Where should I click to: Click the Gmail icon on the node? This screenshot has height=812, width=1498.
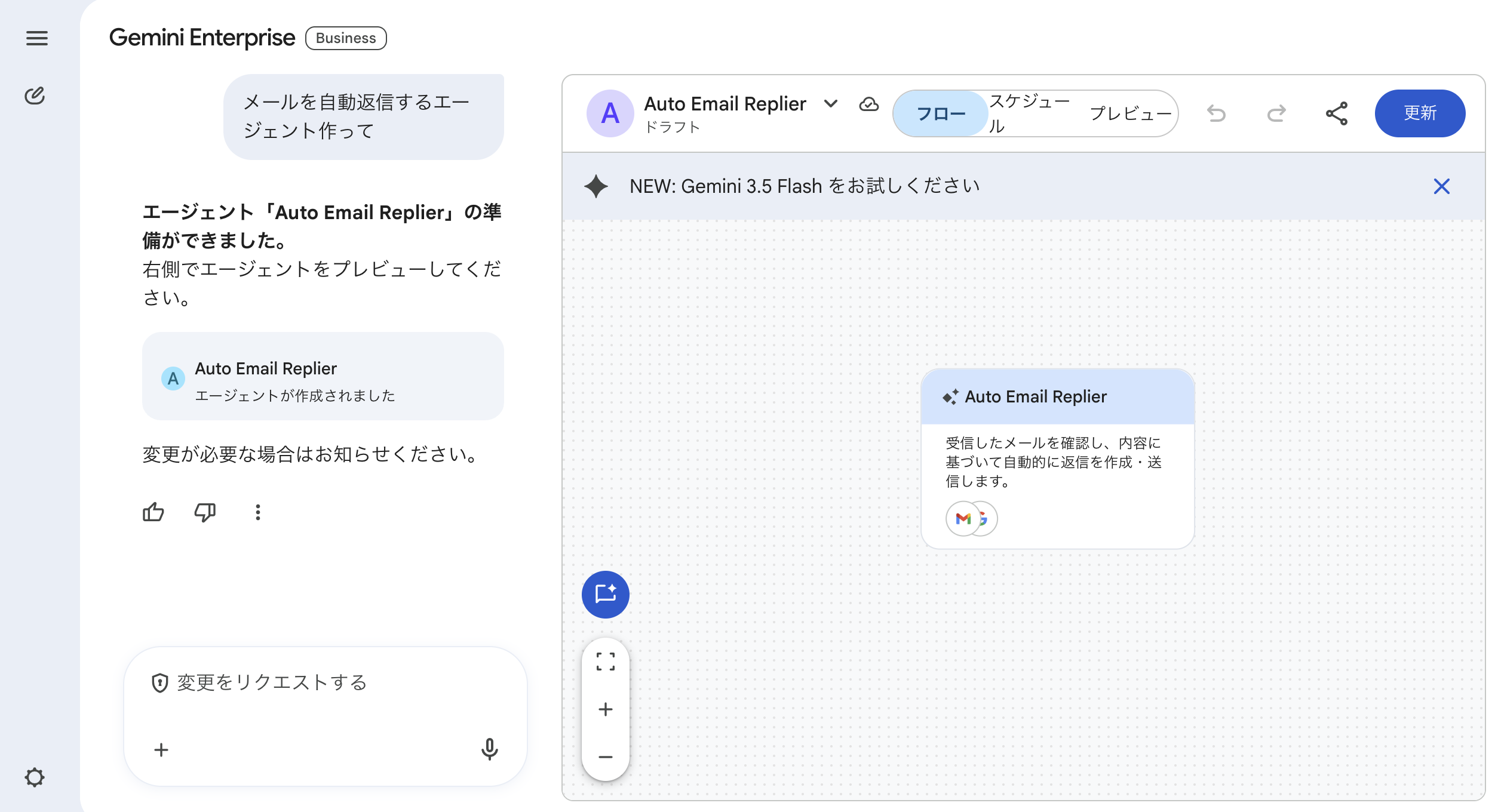[963, 518]
